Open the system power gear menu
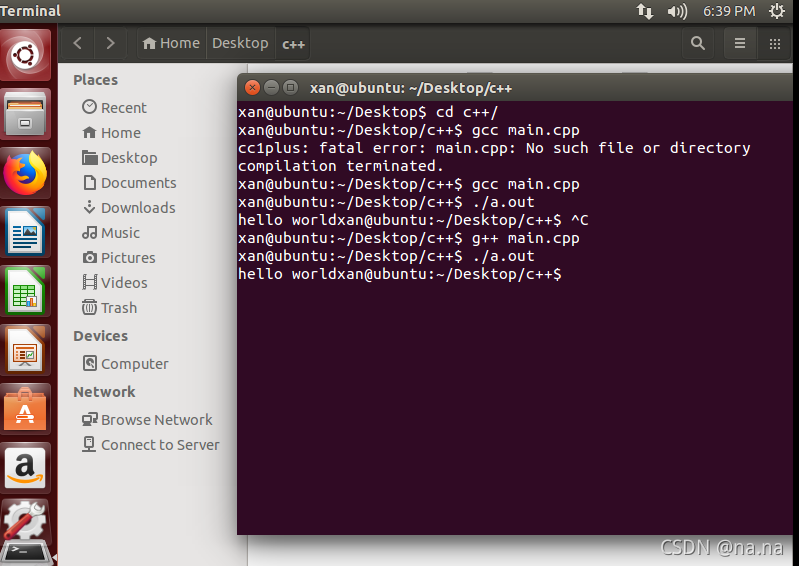The height and width of the screenshot is (566, 799). (x=777, y=11)
